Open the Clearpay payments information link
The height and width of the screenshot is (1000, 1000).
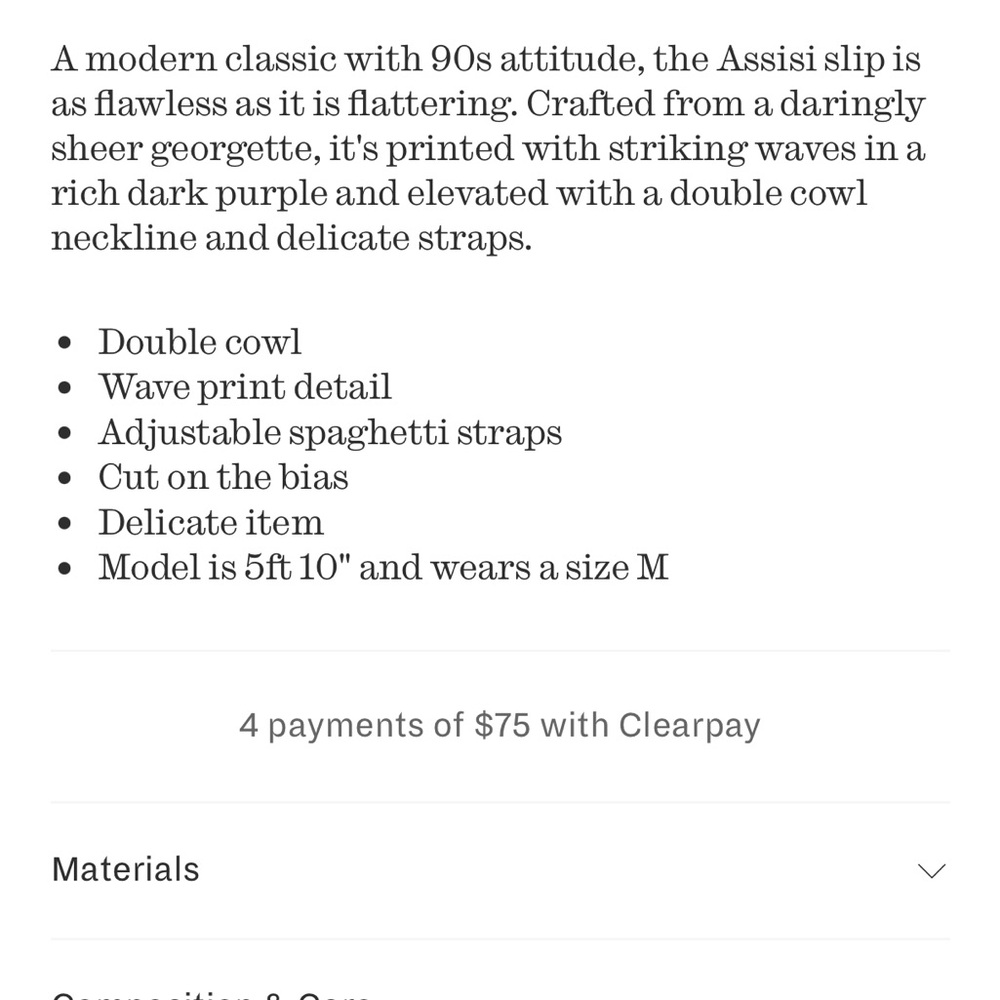pyautogui.click(x=500, y=726)
